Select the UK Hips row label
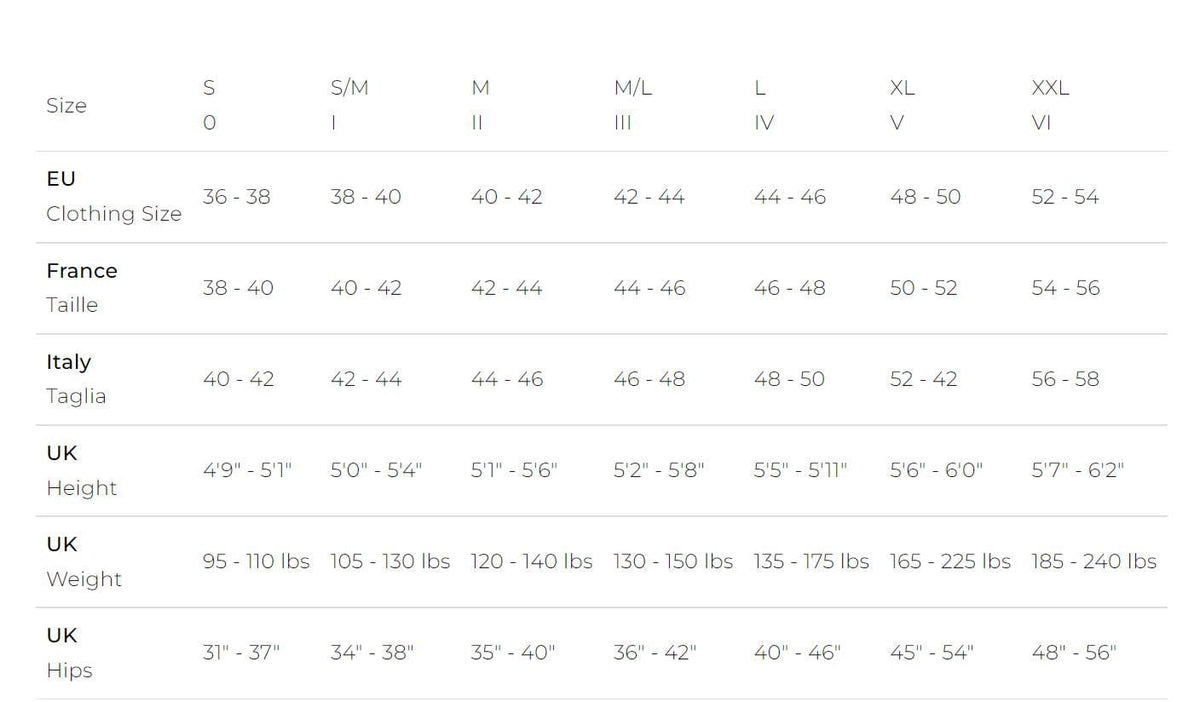Image resolution: width=1200 pixels, height=702 pixels. point(69,652)
